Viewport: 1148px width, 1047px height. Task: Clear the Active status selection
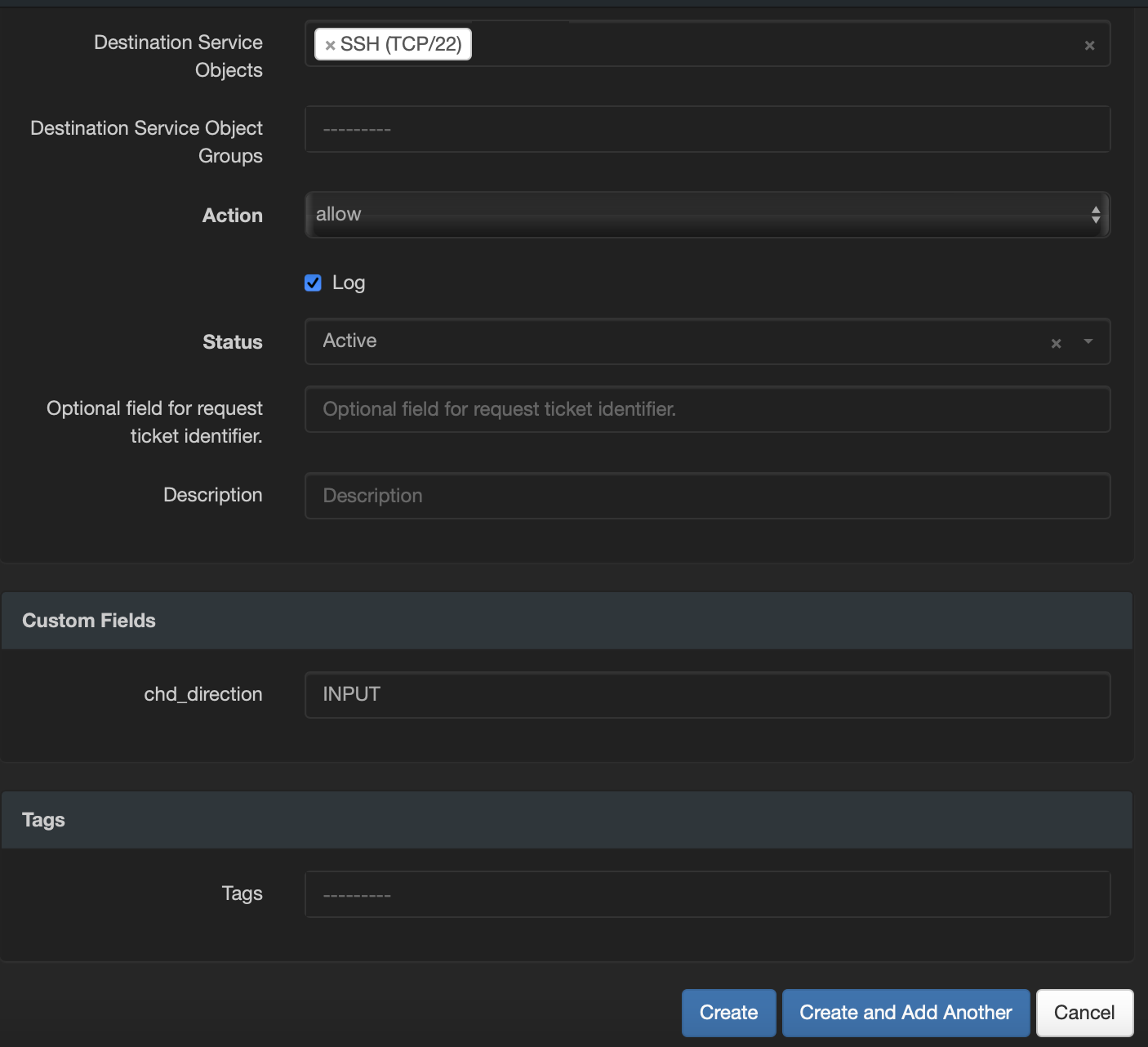[1056, 343]
